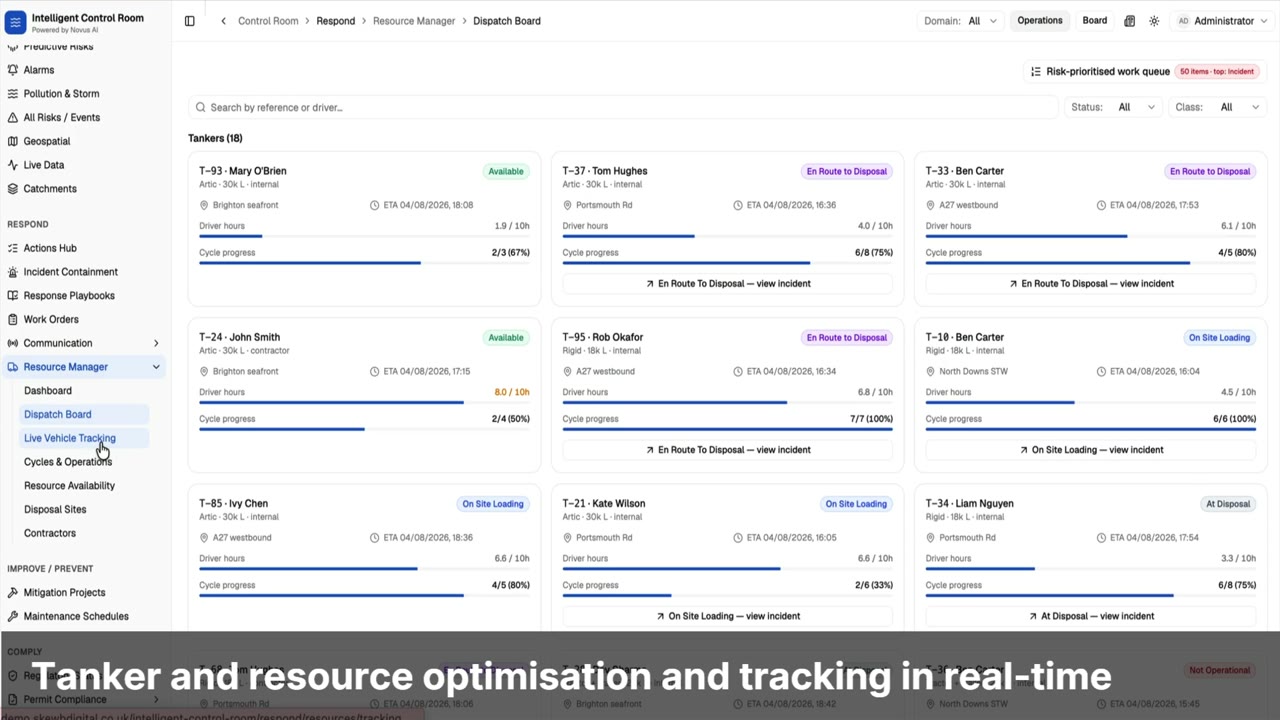Click the Geospatial sidebar icon
Image resolution: width=1280 pixels, height=720 pixels.
[13, 141]
